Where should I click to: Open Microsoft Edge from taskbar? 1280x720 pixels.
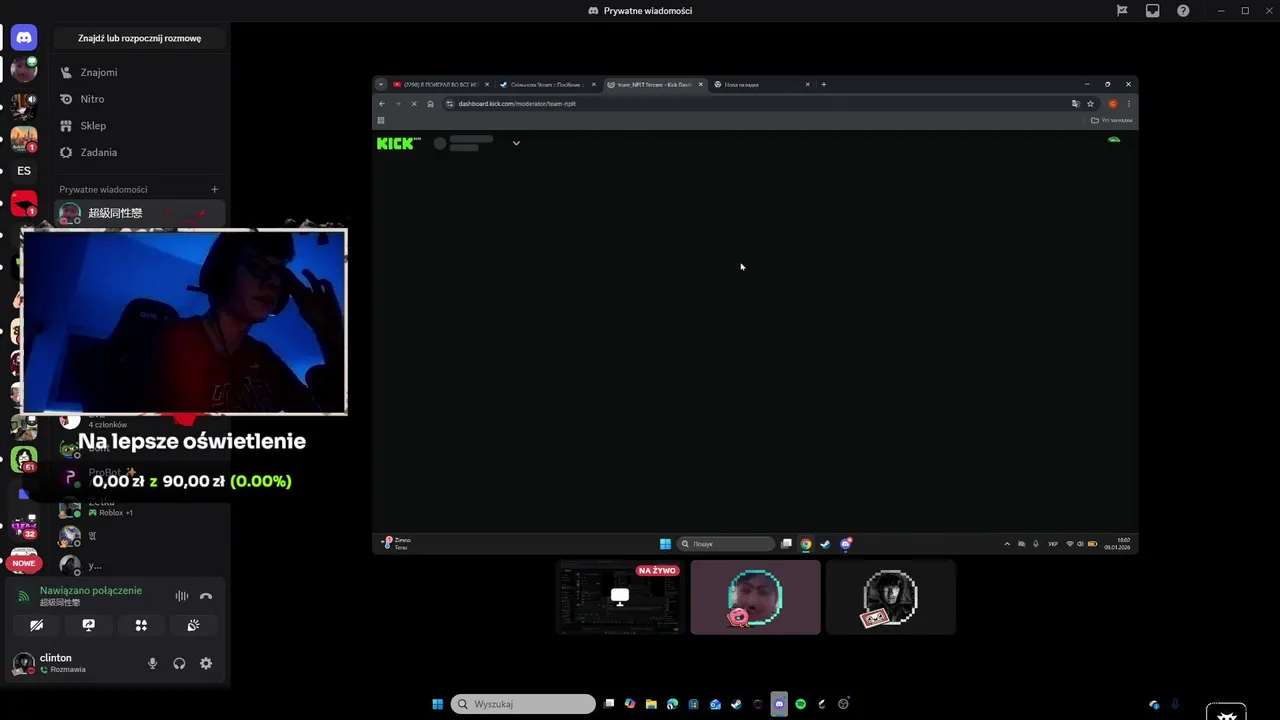click(x=673, y=704)
